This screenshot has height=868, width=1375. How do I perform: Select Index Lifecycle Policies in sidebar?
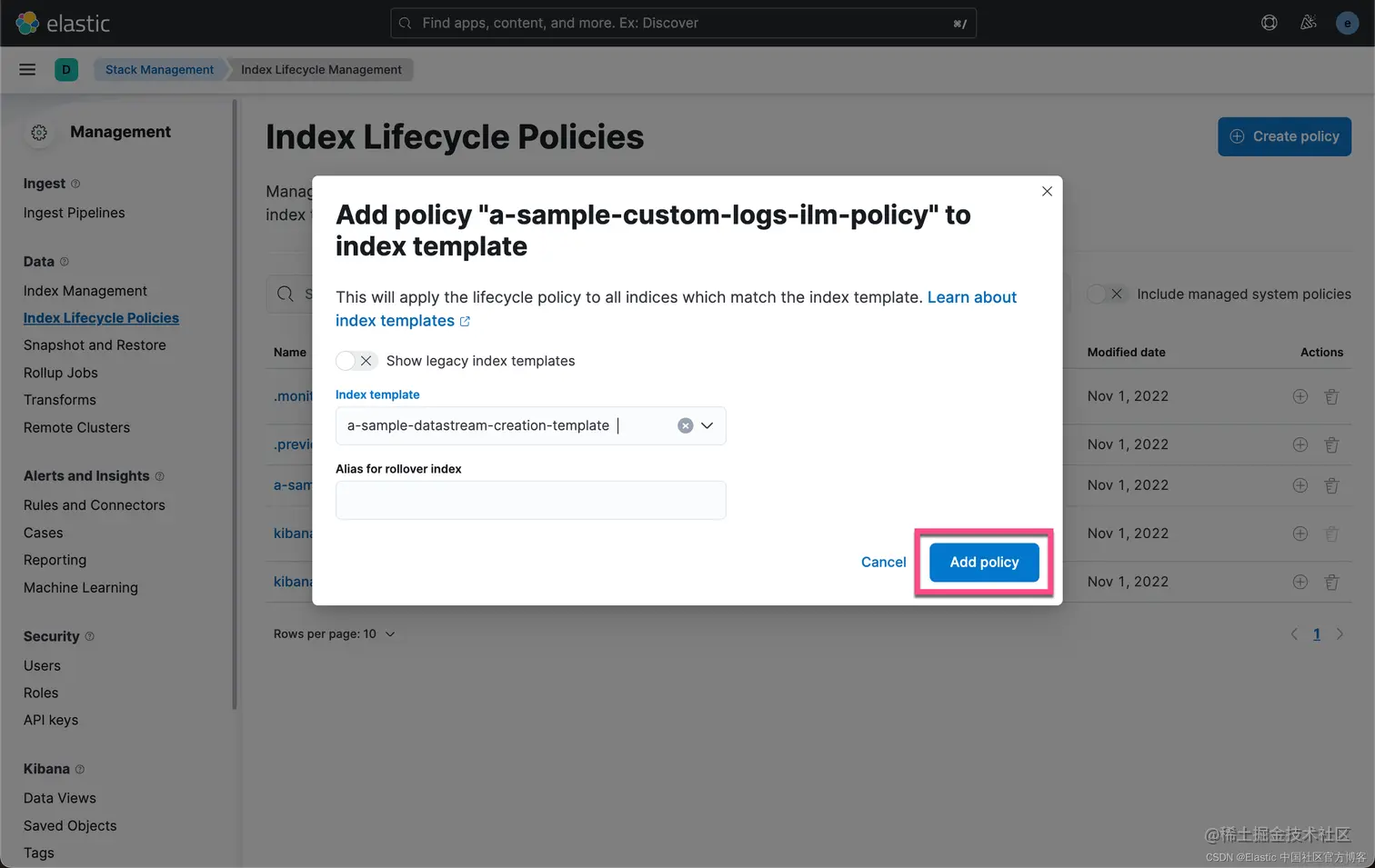tap(101, 318)
